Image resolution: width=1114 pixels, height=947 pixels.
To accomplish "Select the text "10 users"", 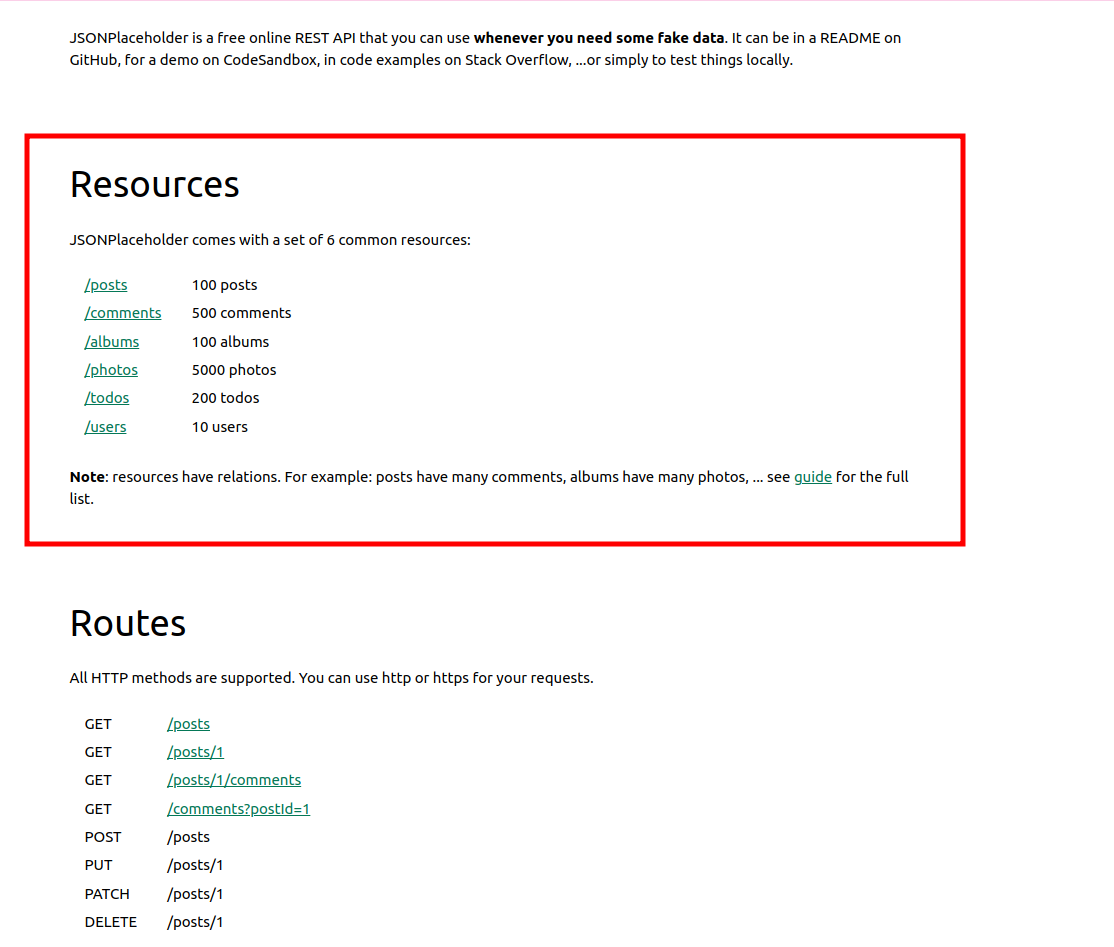I will [x=220, y=427].
